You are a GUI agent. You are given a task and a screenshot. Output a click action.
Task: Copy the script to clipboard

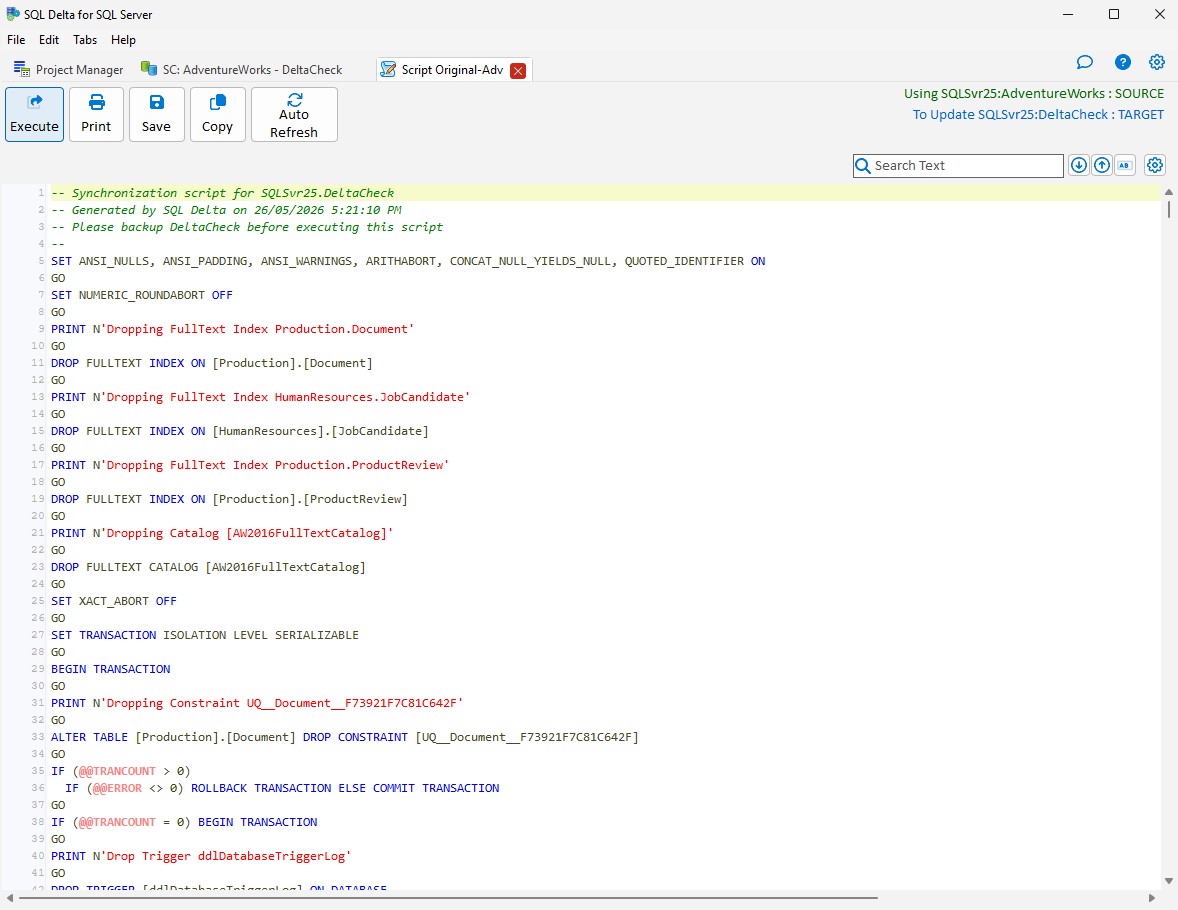tap(217, 114)
